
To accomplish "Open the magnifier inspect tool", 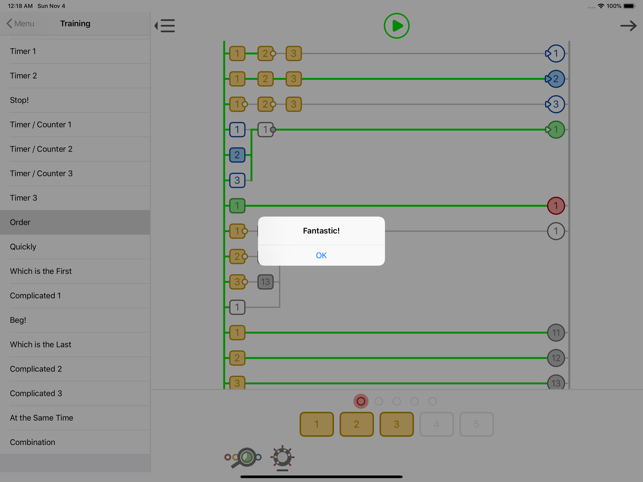I will click(x=243, y=457).
